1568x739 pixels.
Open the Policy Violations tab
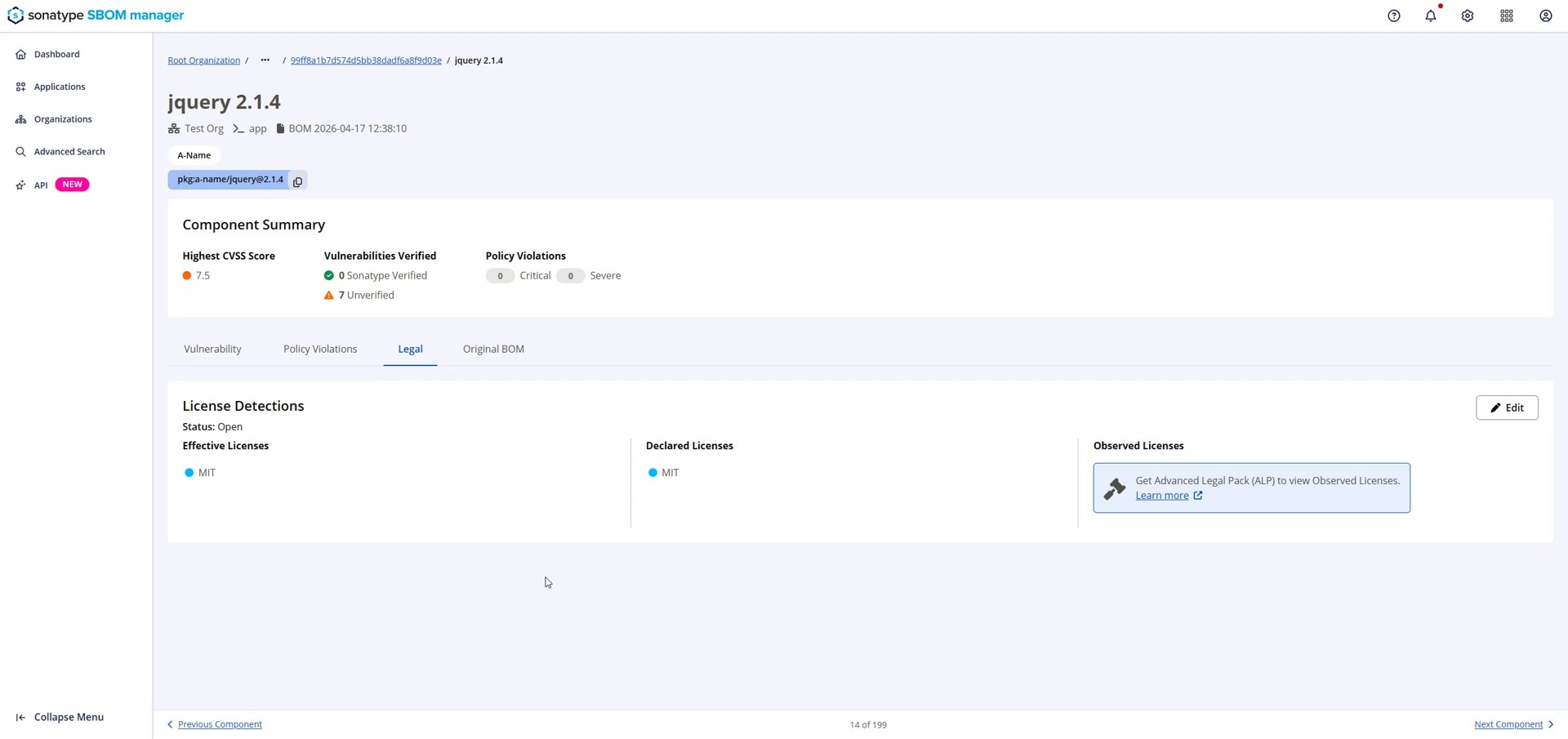coord(320,349)
